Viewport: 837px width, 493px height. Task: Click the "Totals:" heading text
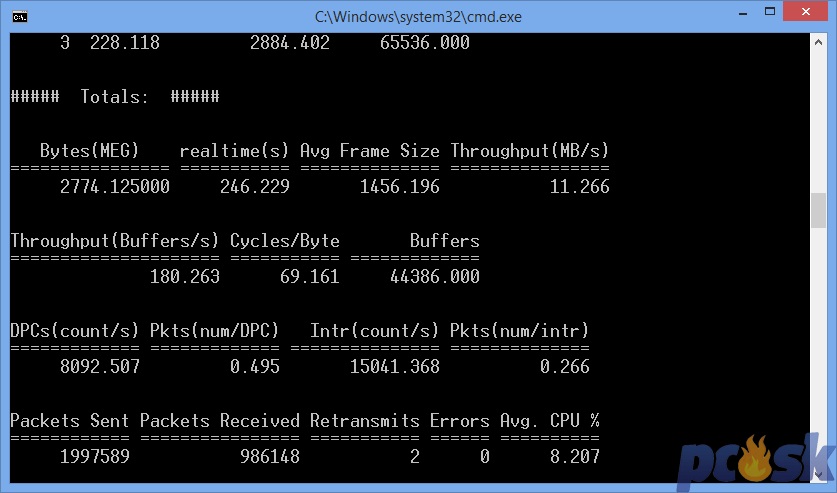click(114, 97)
